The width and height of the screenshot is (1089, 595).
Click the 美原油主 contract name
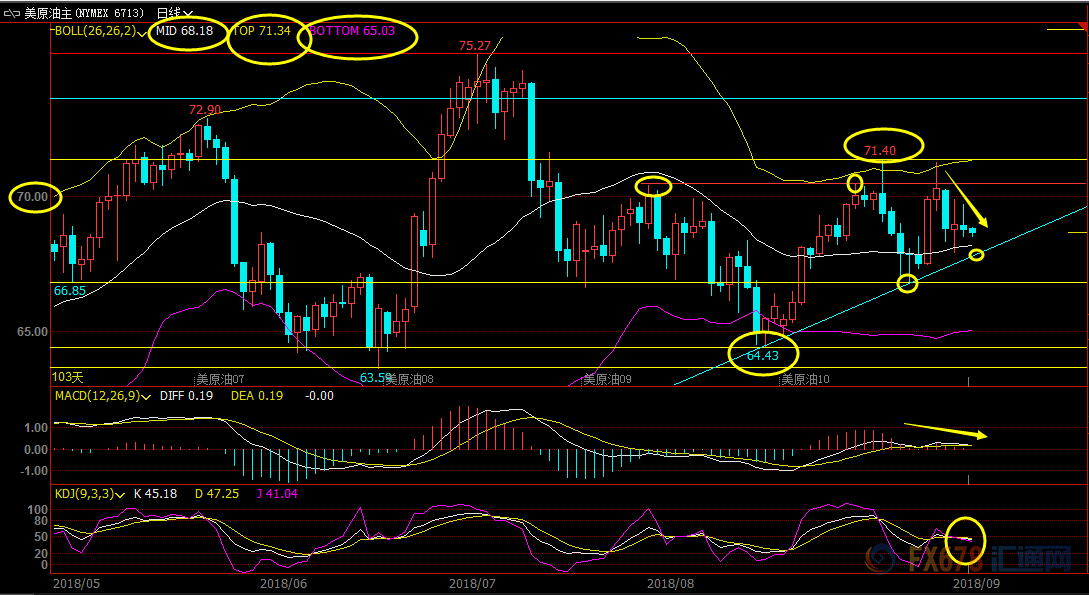tap(52, 13)
